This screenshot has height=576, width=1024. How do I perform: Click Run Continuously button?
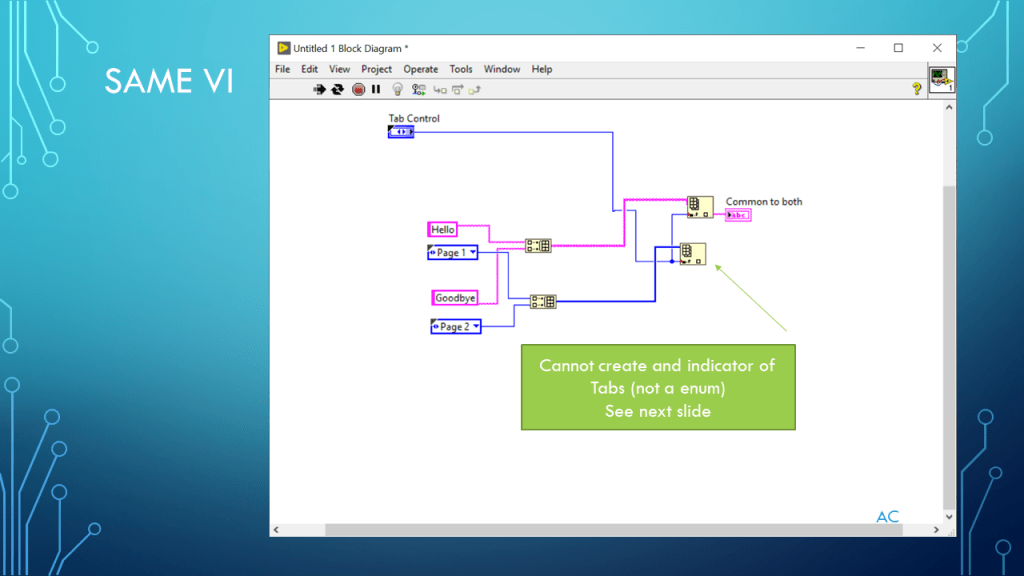(338, 89)
